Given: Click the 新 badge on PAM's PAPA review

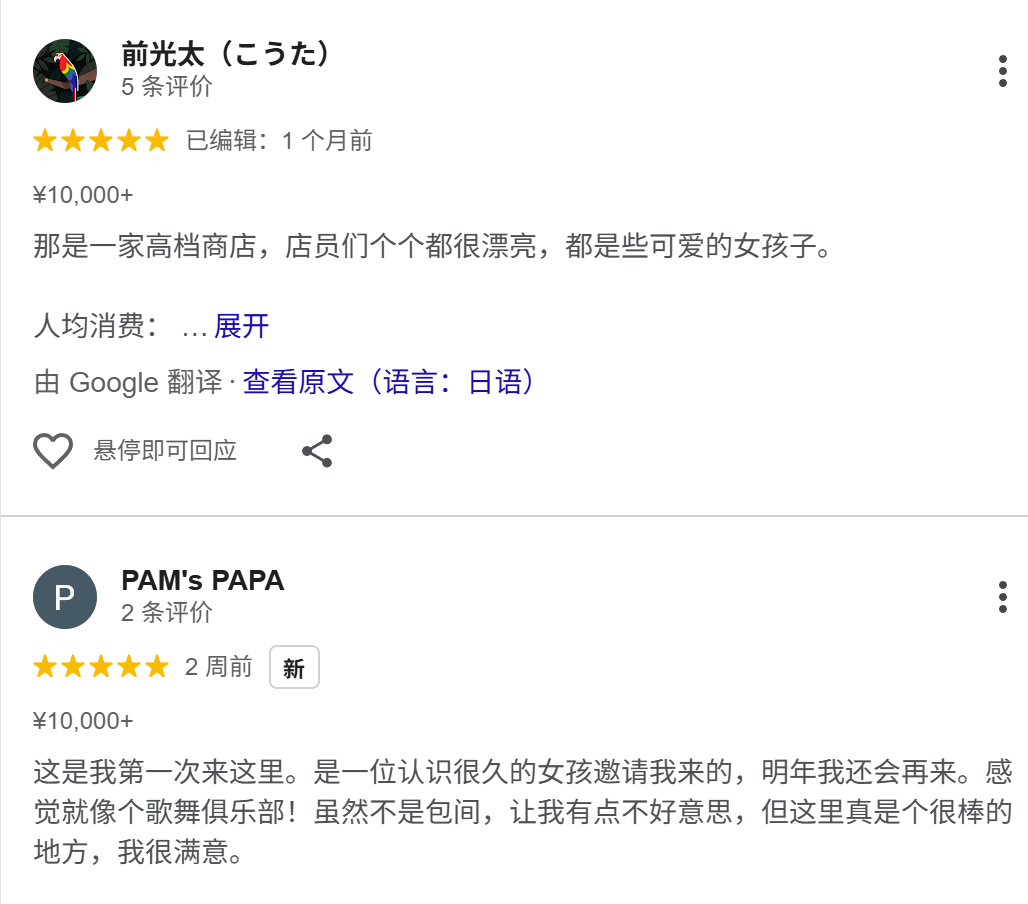Looking at the screenshot, I should point(294,668).
